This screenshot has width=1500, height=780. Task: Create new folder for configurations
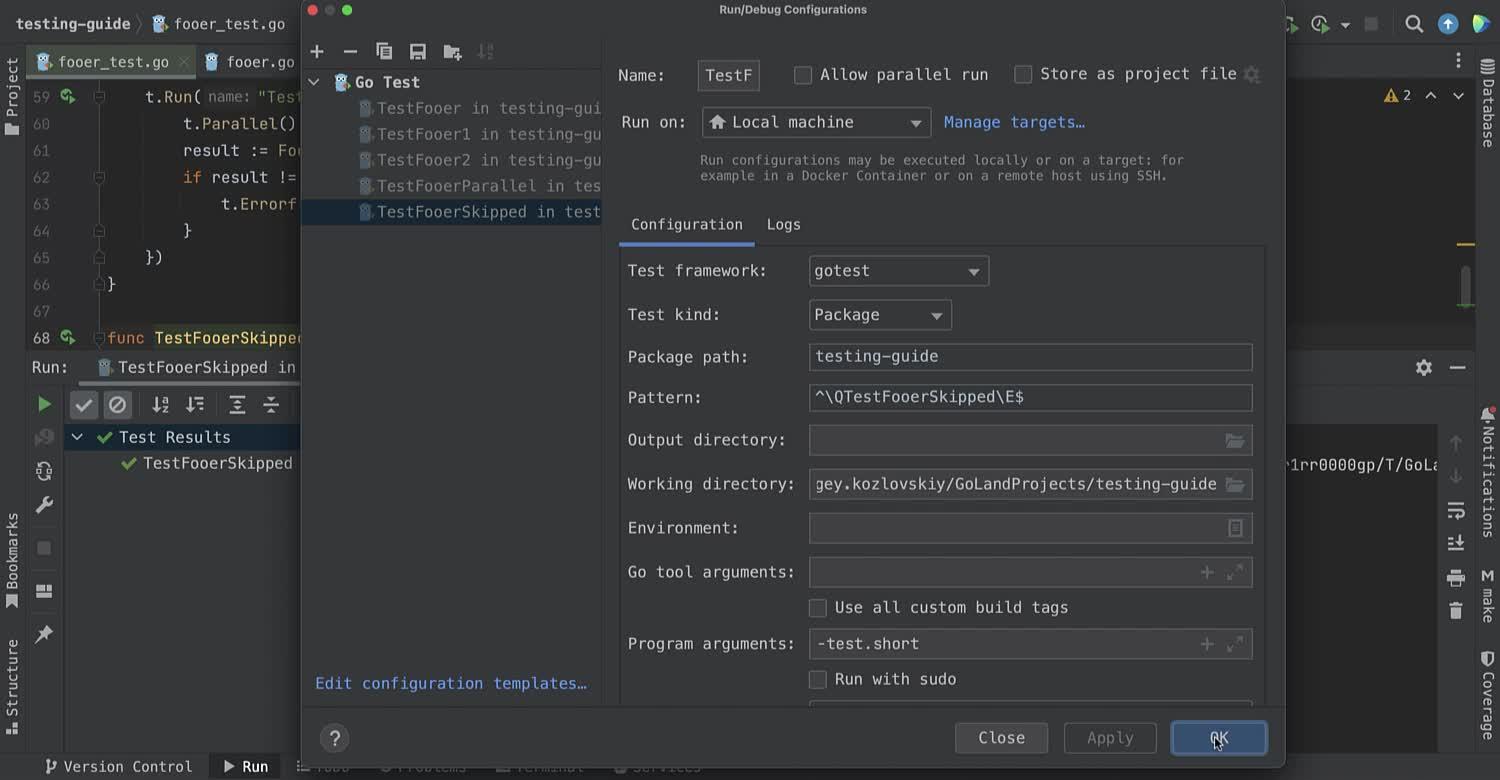452,52
